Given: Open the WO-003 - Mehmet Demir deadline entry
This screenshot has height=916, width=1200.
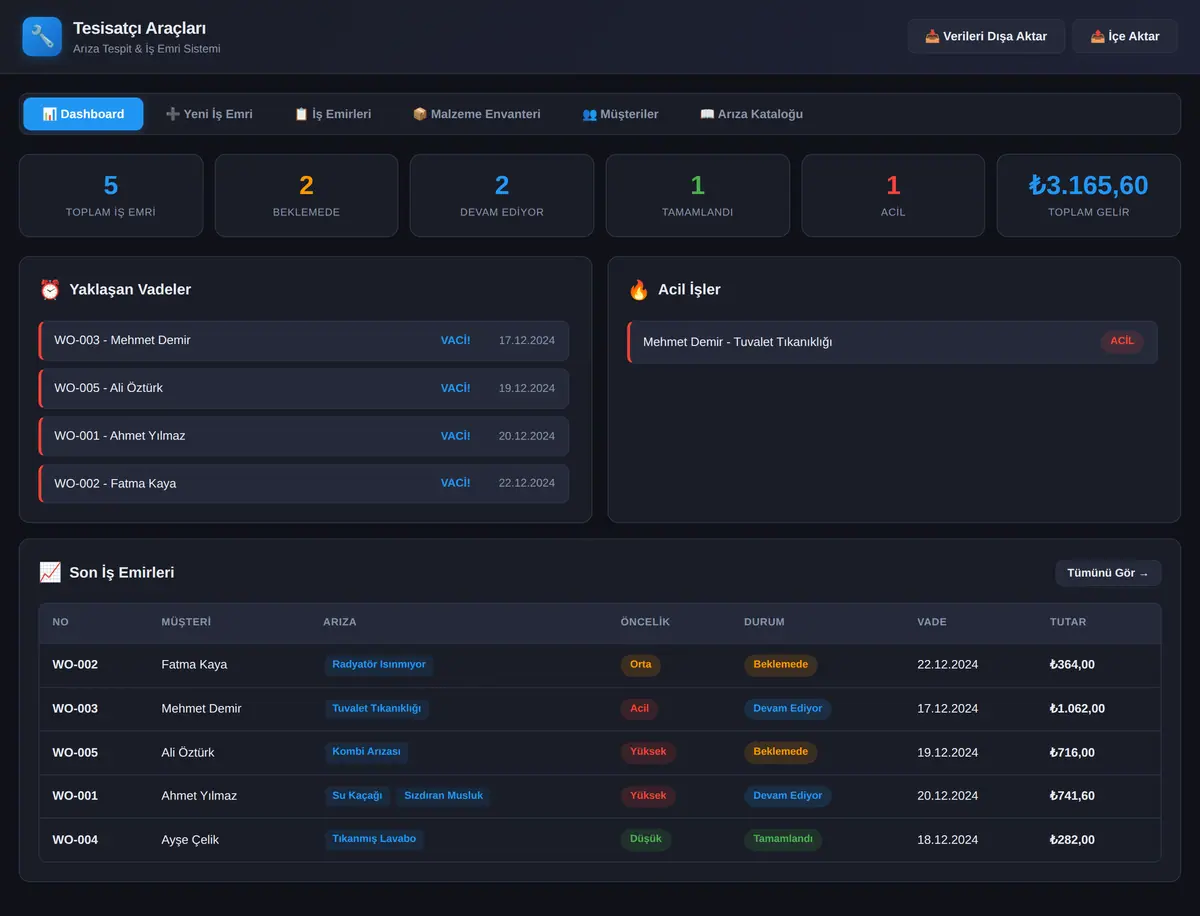Looking at the screenshot, I should (304, 340).
